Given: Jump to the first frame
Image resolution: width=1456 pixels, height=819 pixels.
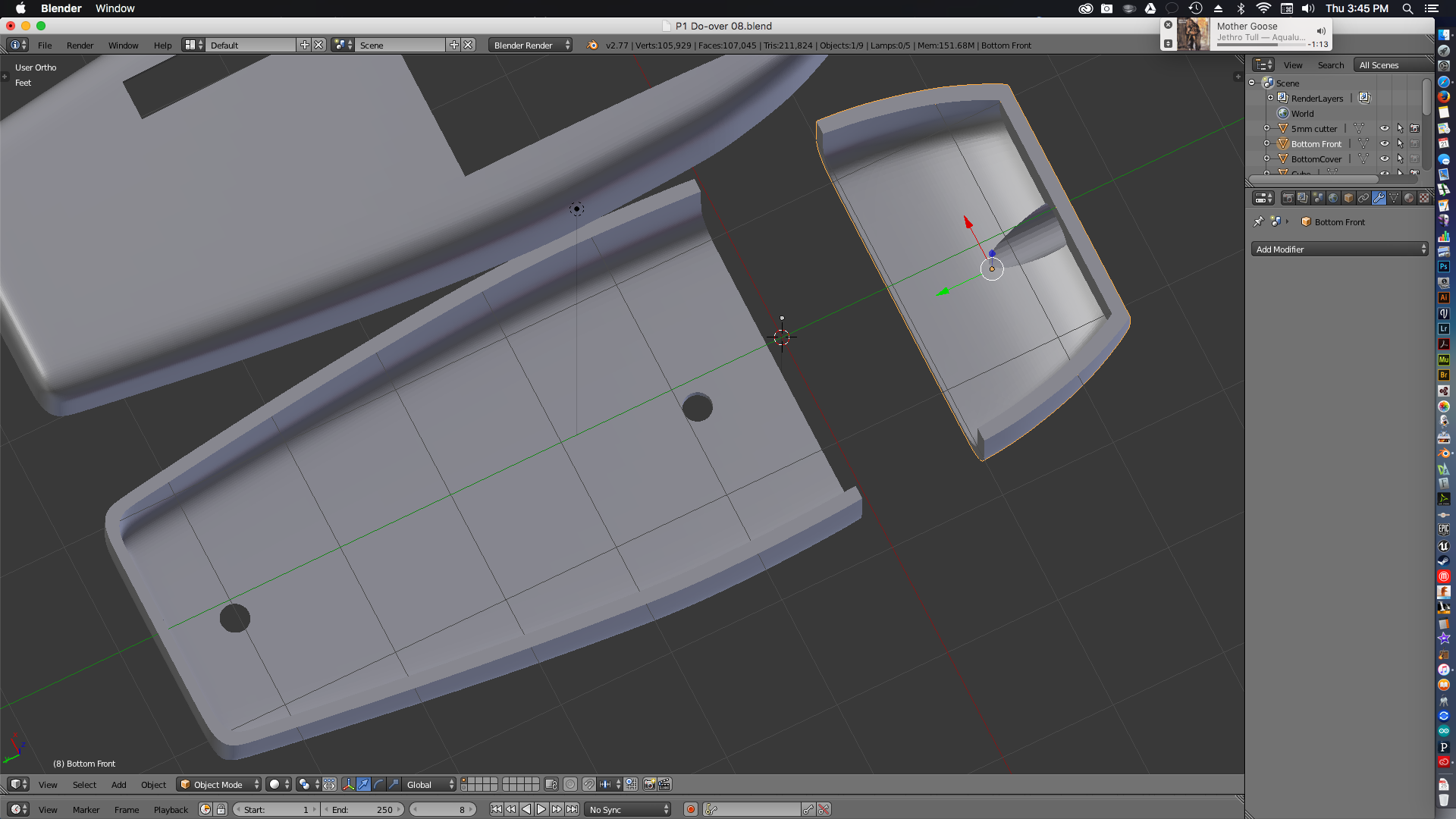Looking at the screenshot, I should click(496, 809).
